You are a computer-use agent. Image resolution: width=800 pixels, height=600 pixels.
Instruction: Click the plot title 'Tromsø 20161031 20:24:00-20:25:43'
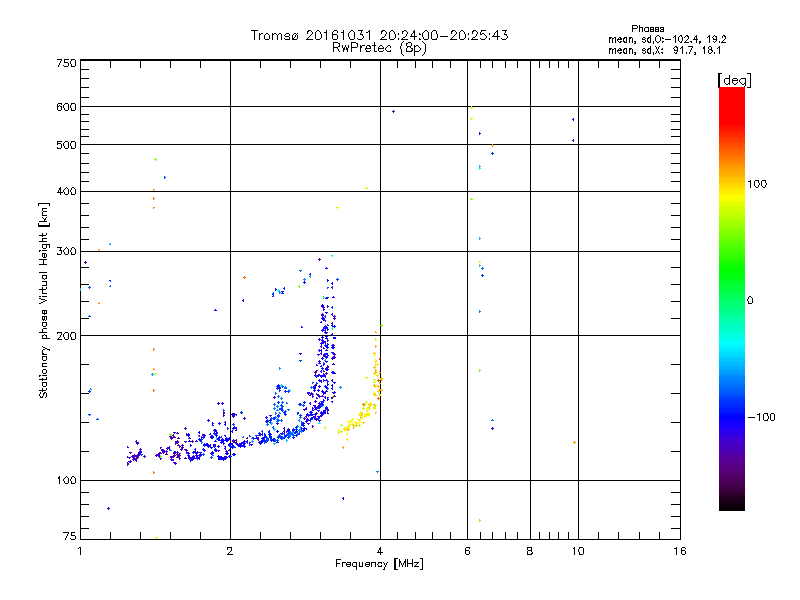click(x=379, y=35)
